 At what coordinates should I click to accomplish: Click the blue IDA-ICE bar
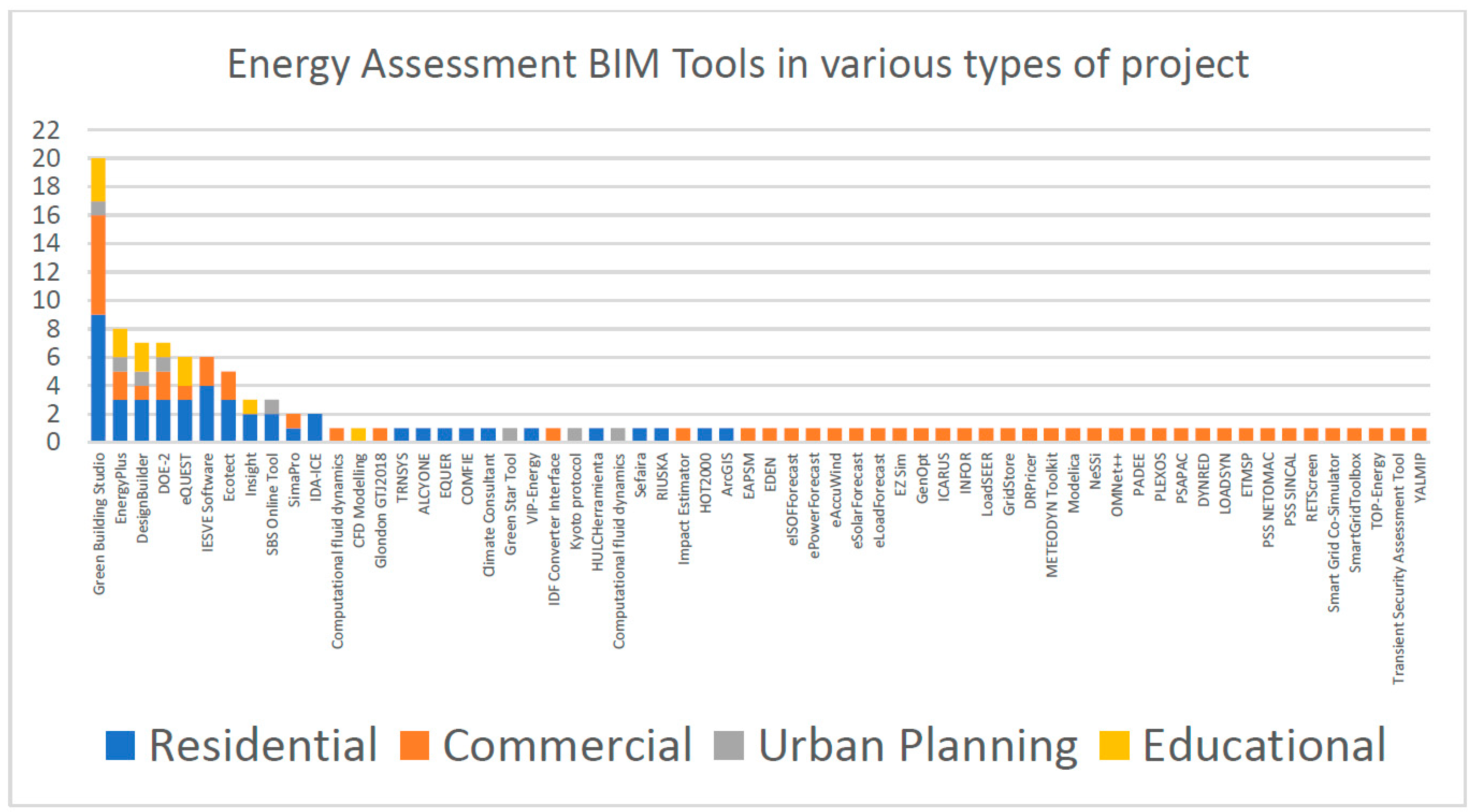(315, 427)
